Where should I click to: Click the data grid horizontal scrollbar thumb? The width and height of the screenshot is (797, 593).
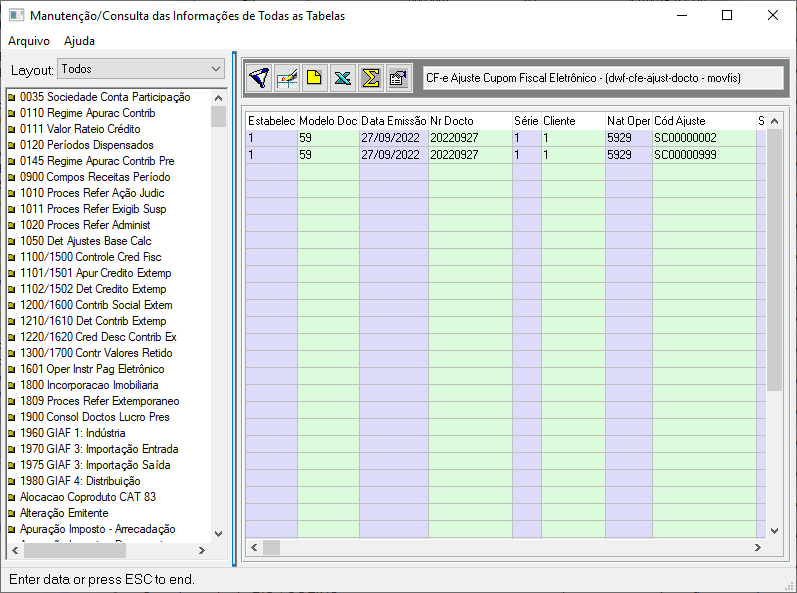[271, 547]
